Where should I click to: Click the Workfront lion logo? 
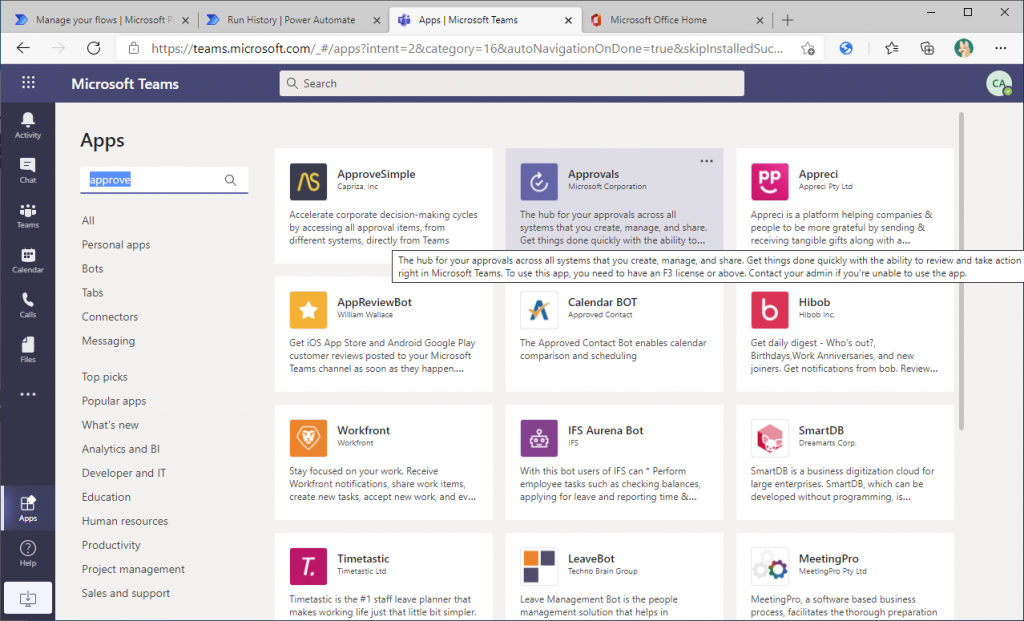click(308, 438)
